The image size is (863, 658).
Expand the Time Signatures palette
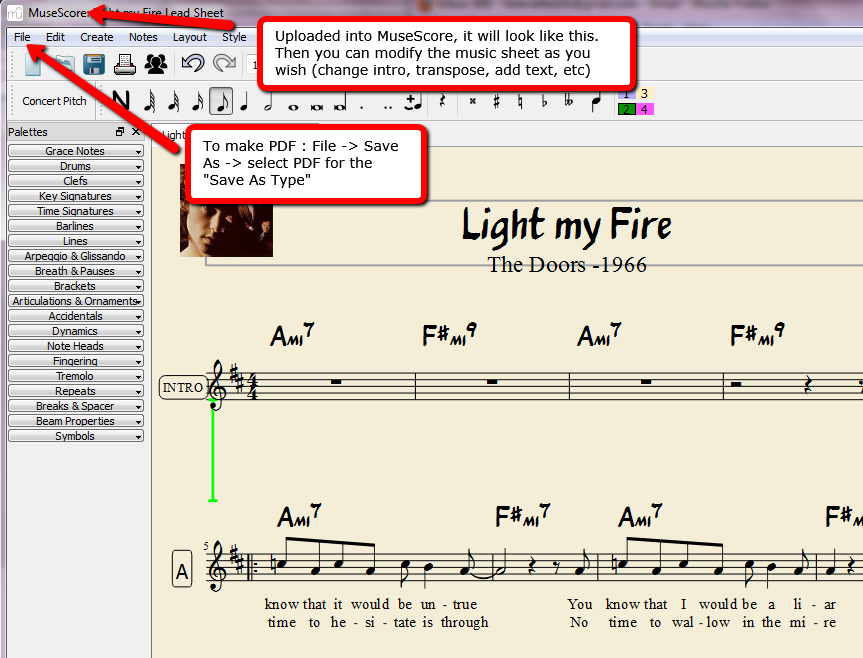point(75,211)
